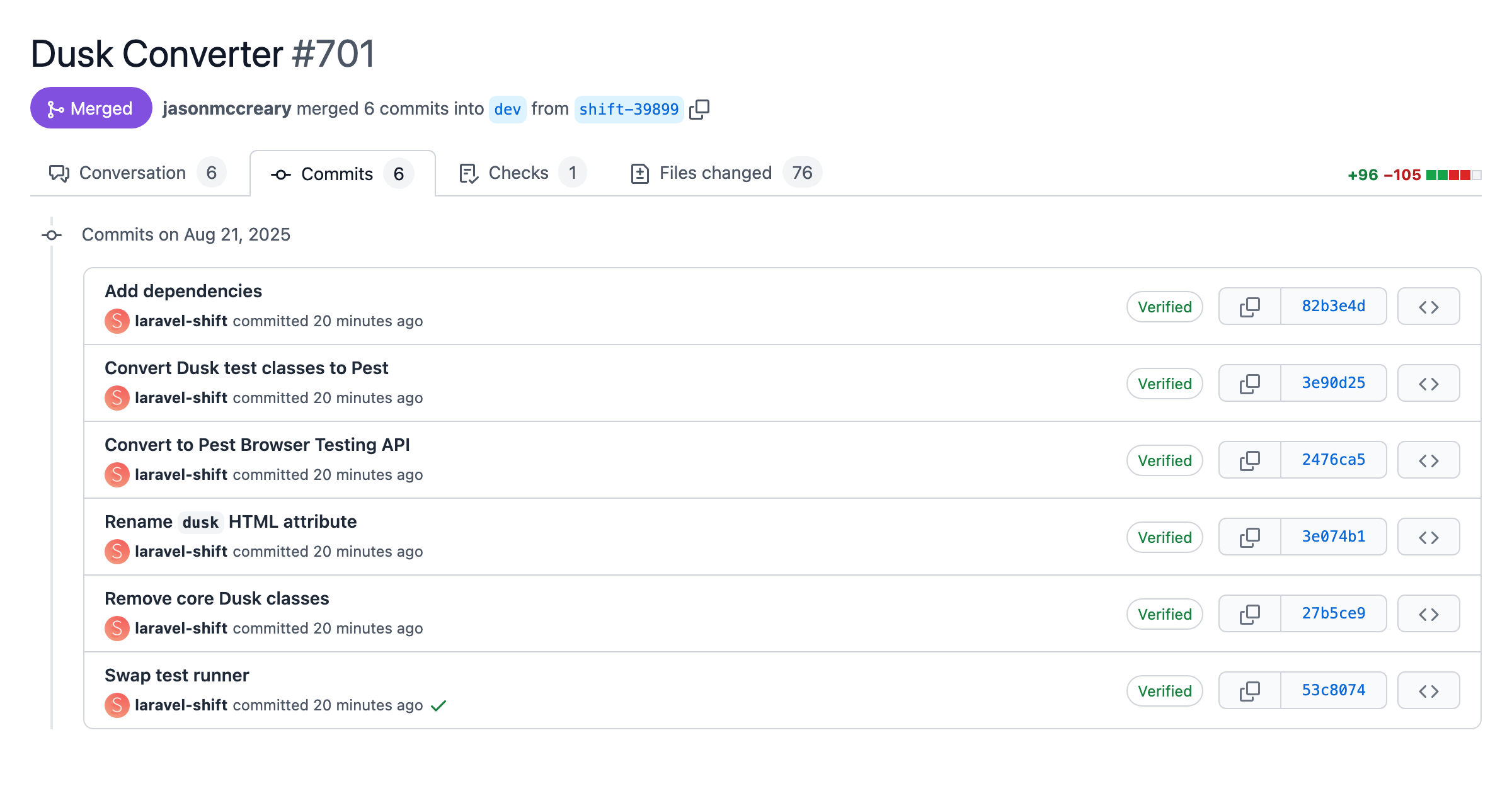Copy full SHA for commit 3e074b1
1512x791 pixels.
pos(1250,537)
